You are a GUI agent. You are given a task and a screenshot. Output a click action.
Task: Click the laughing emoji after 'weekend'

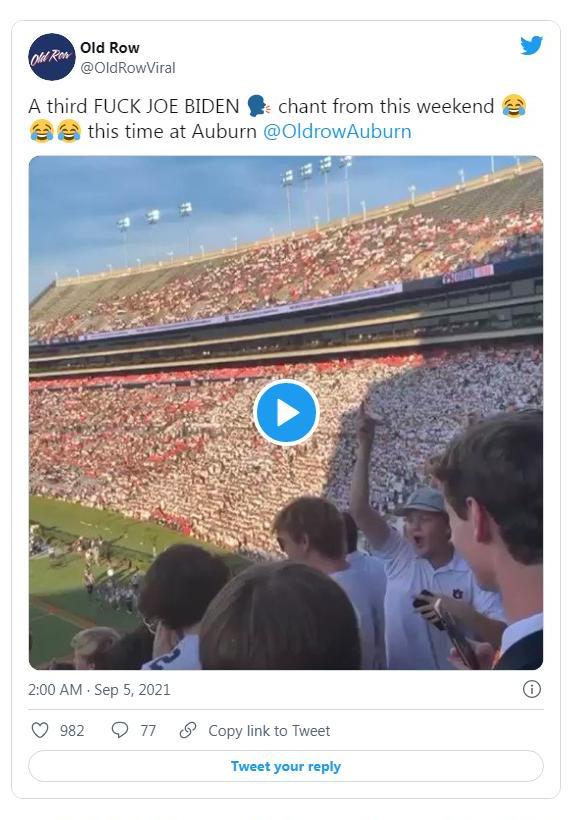pos(513,106)
